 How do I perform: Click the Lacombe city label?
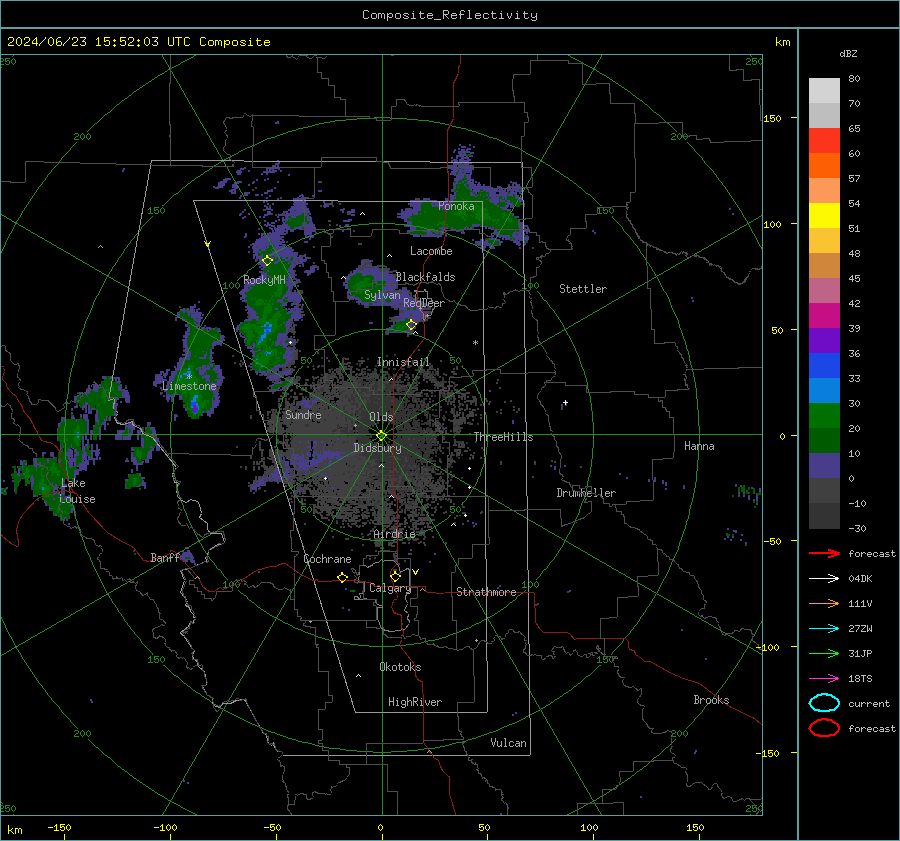click(x=431, y=251)
